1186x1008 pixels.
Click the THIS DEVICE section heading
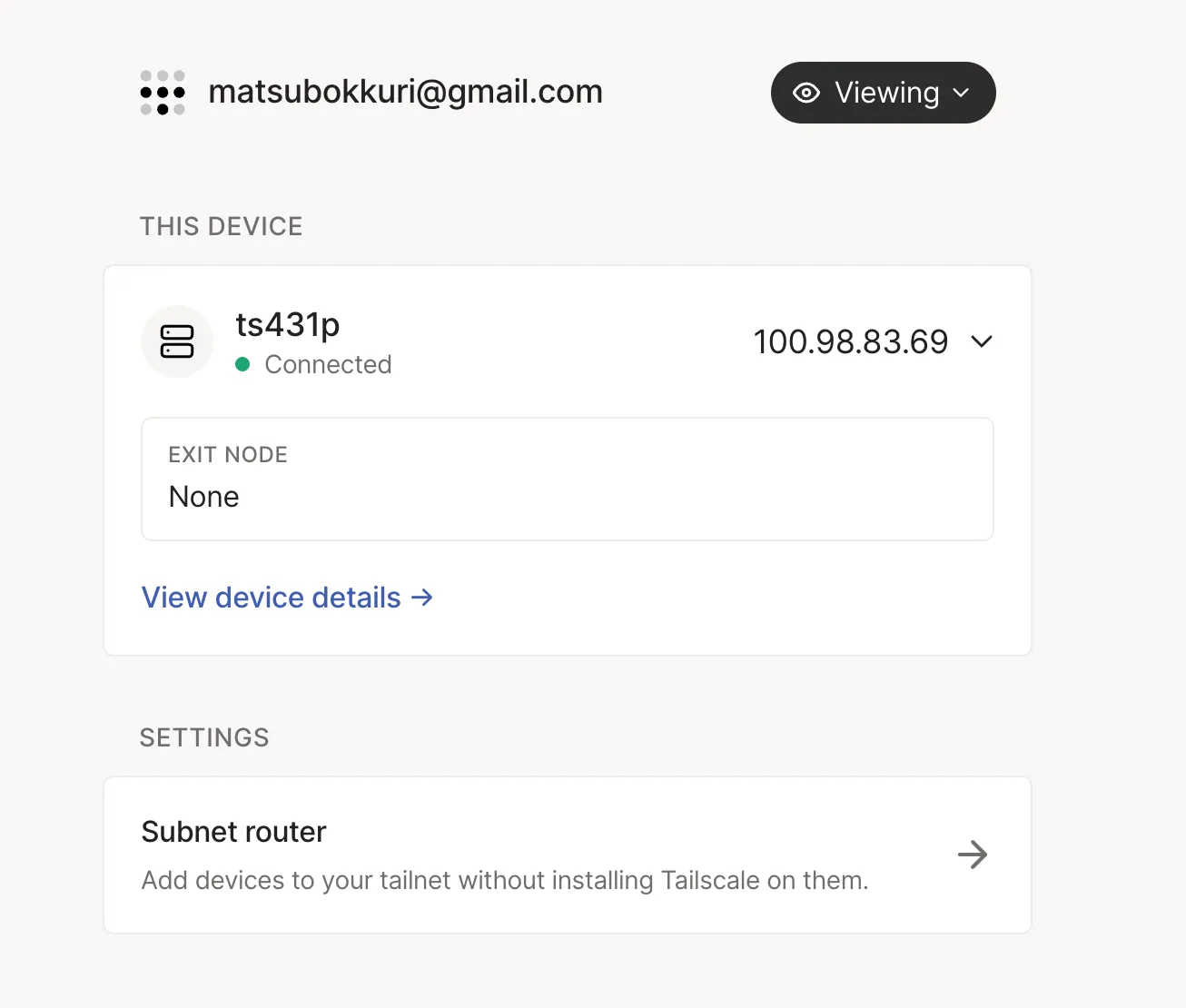point(221,226)
